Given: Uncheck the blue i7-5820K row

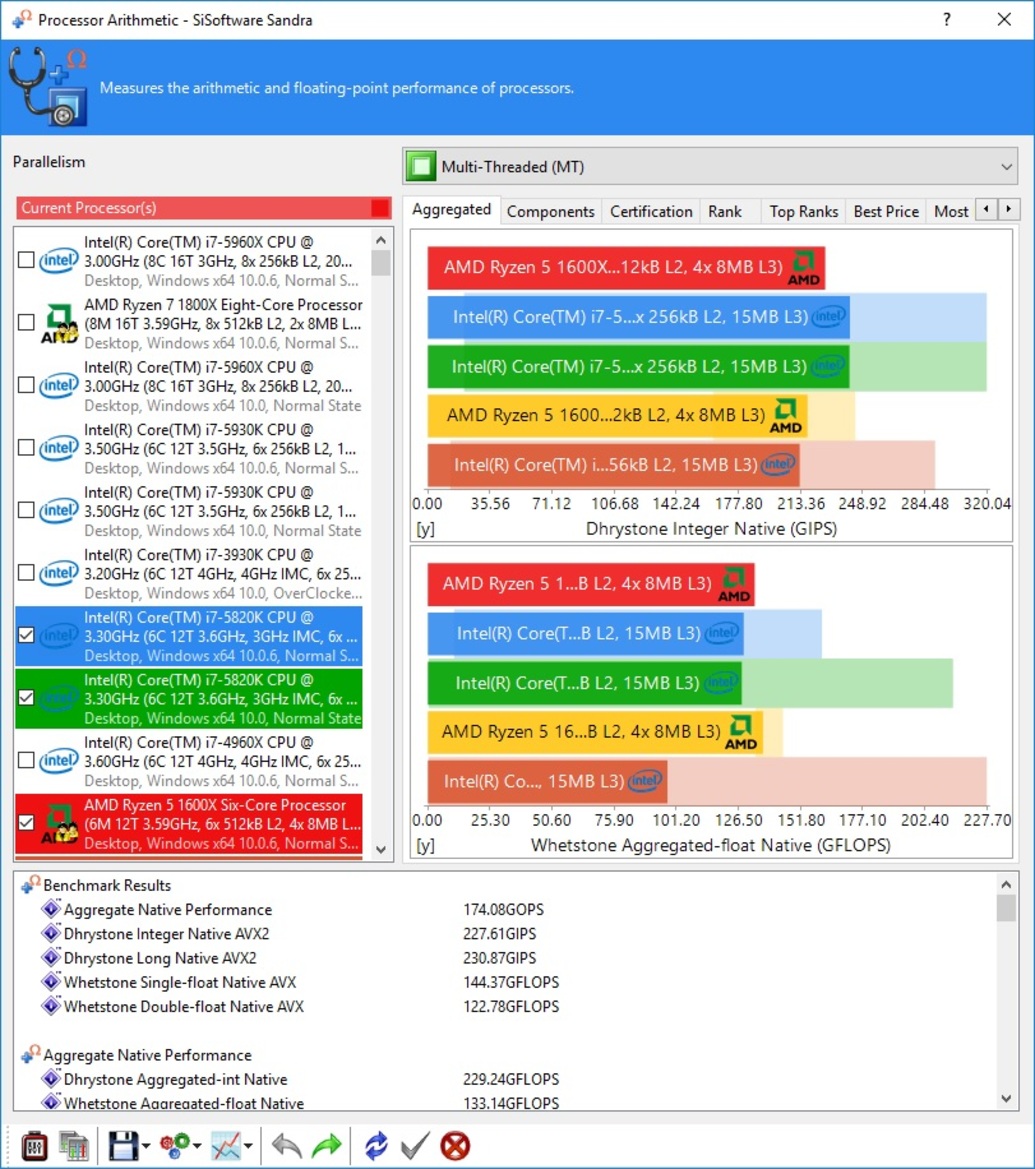Looking at the screenshot, I should [x=26, y=635].
